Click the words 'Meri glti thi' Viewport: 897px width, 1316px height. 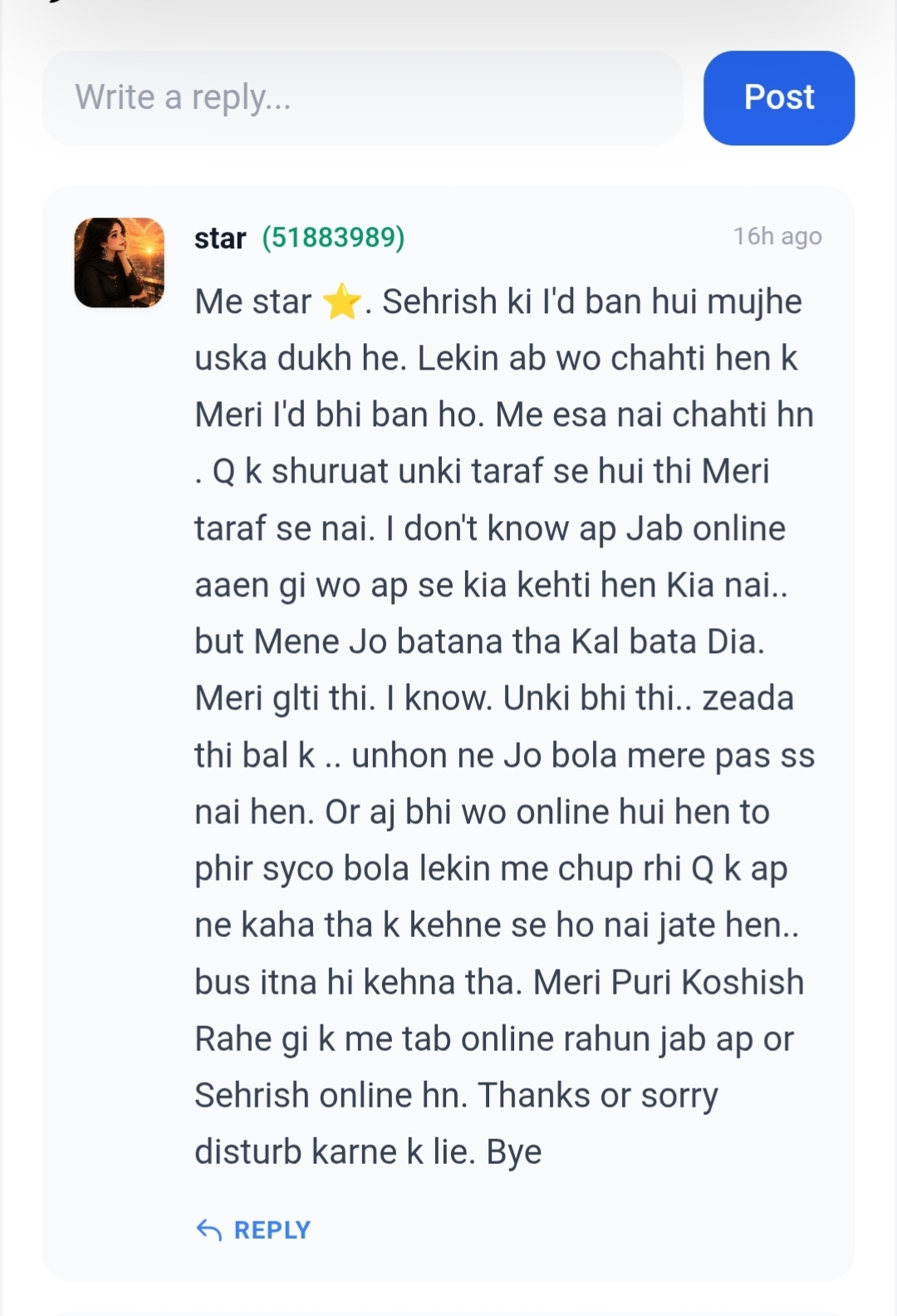click(x=284, y=699)
